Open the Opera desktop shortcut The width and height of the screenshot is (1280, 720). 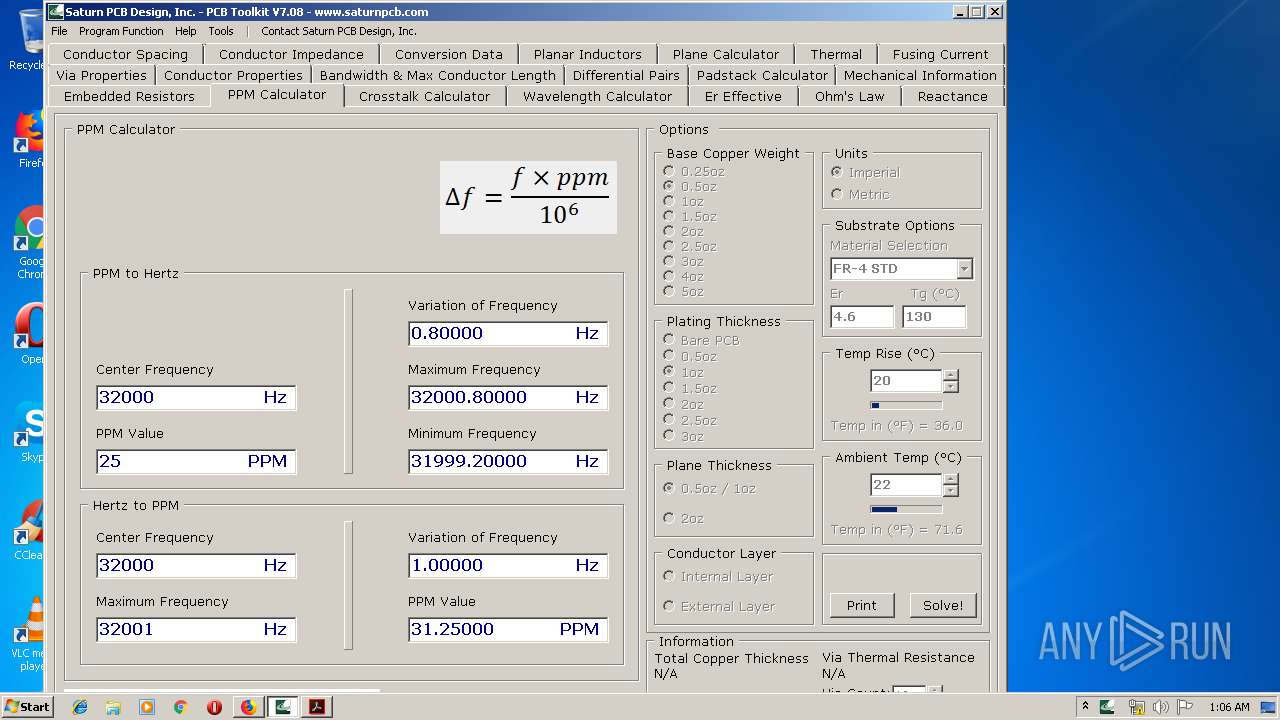[x=28, y=333]
